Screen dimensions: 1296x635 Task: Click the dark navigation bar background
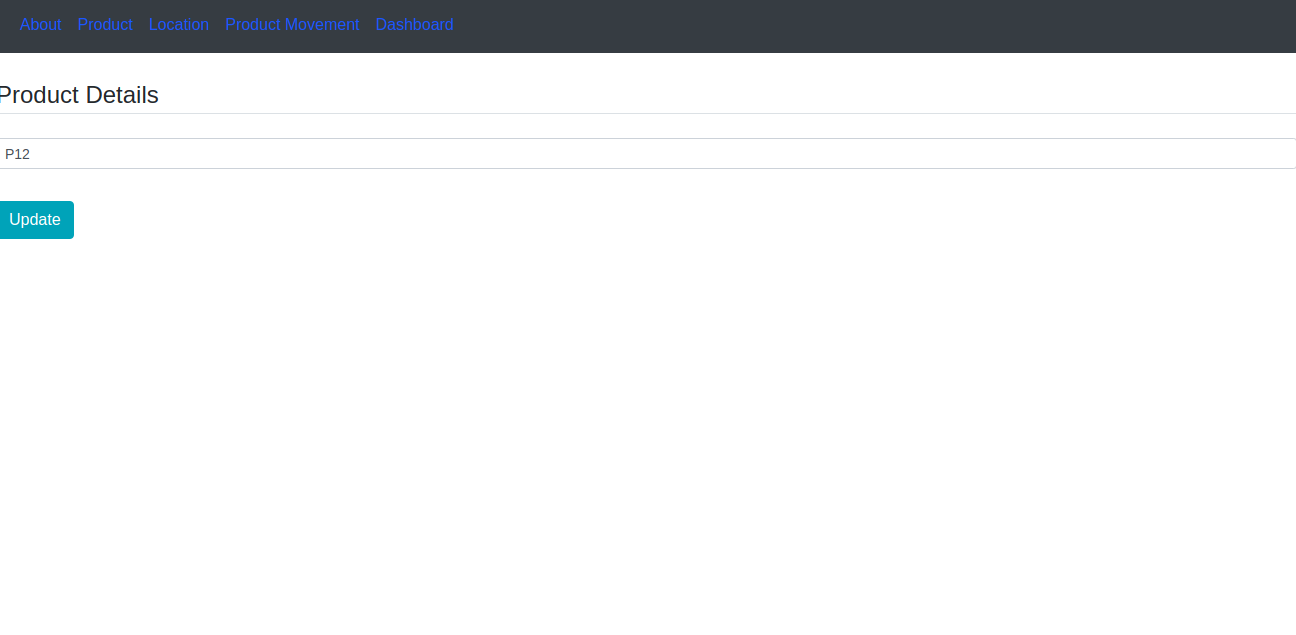(x=800, y=26)
